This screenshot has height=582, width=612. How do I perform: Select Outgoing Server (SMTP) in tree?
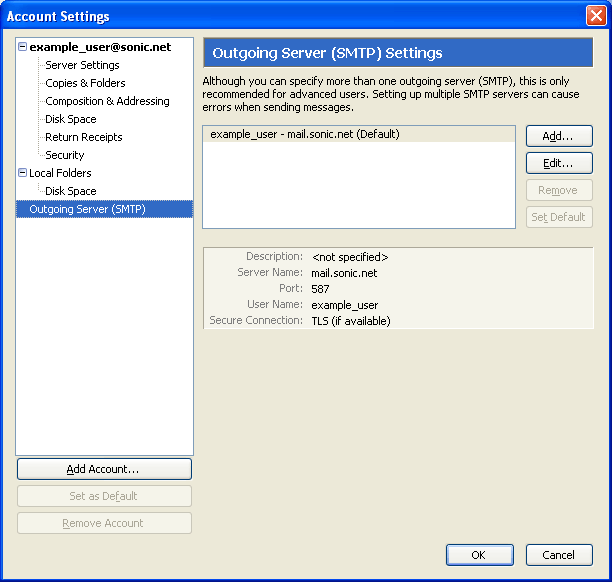coord(105,209)
